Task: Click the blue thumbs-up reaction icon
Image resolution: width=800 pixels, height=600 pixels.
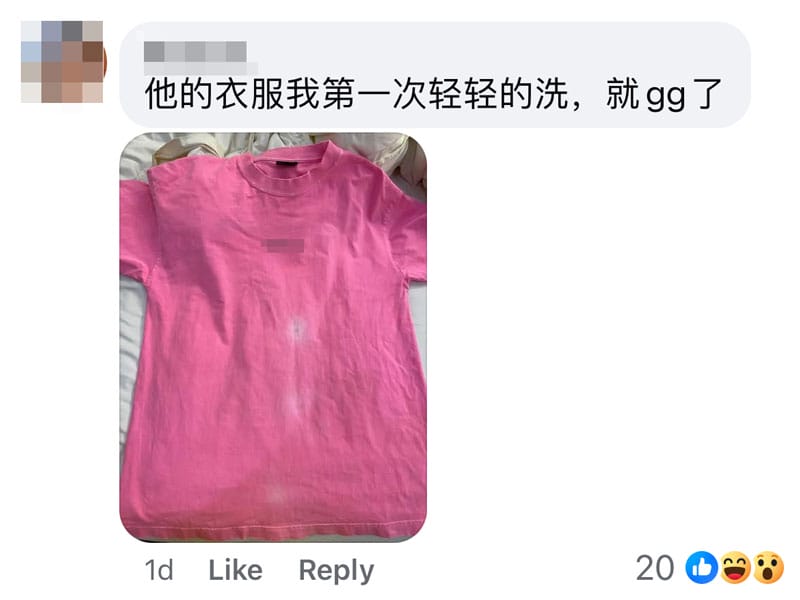Action: (702, 567)
